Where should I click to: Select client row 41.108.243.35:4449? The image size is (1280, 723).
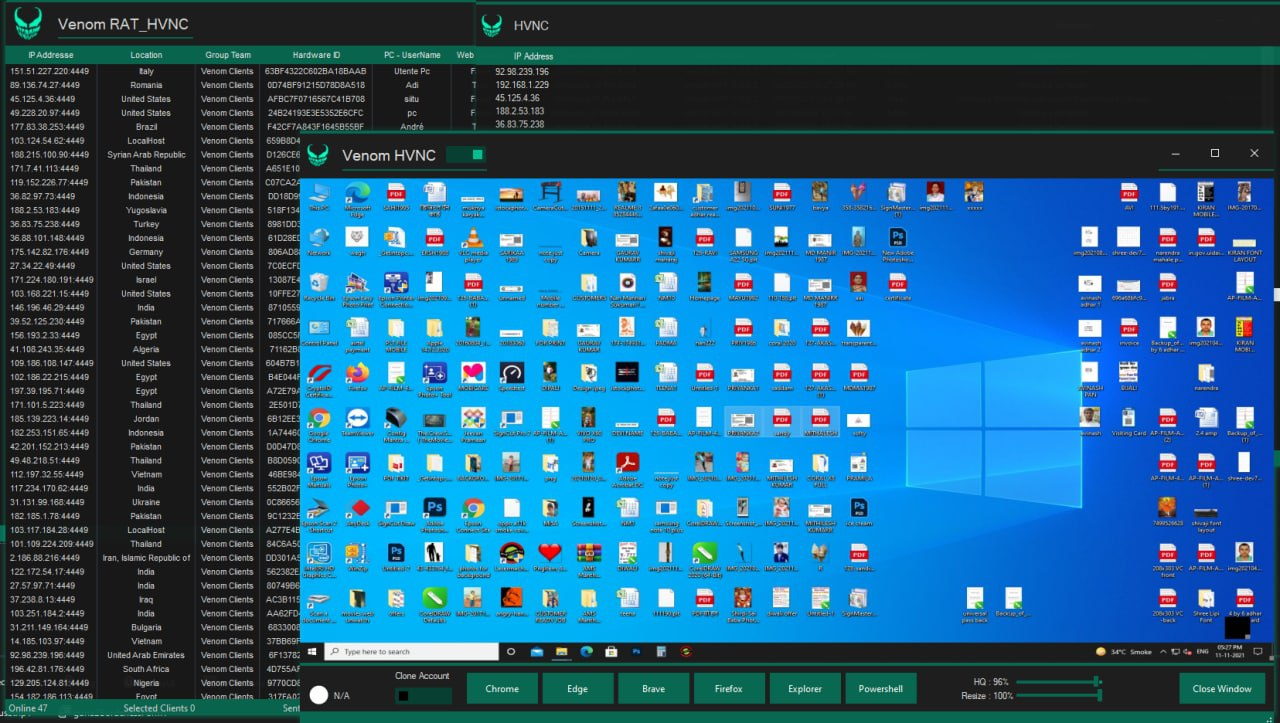tap(153, 349)
